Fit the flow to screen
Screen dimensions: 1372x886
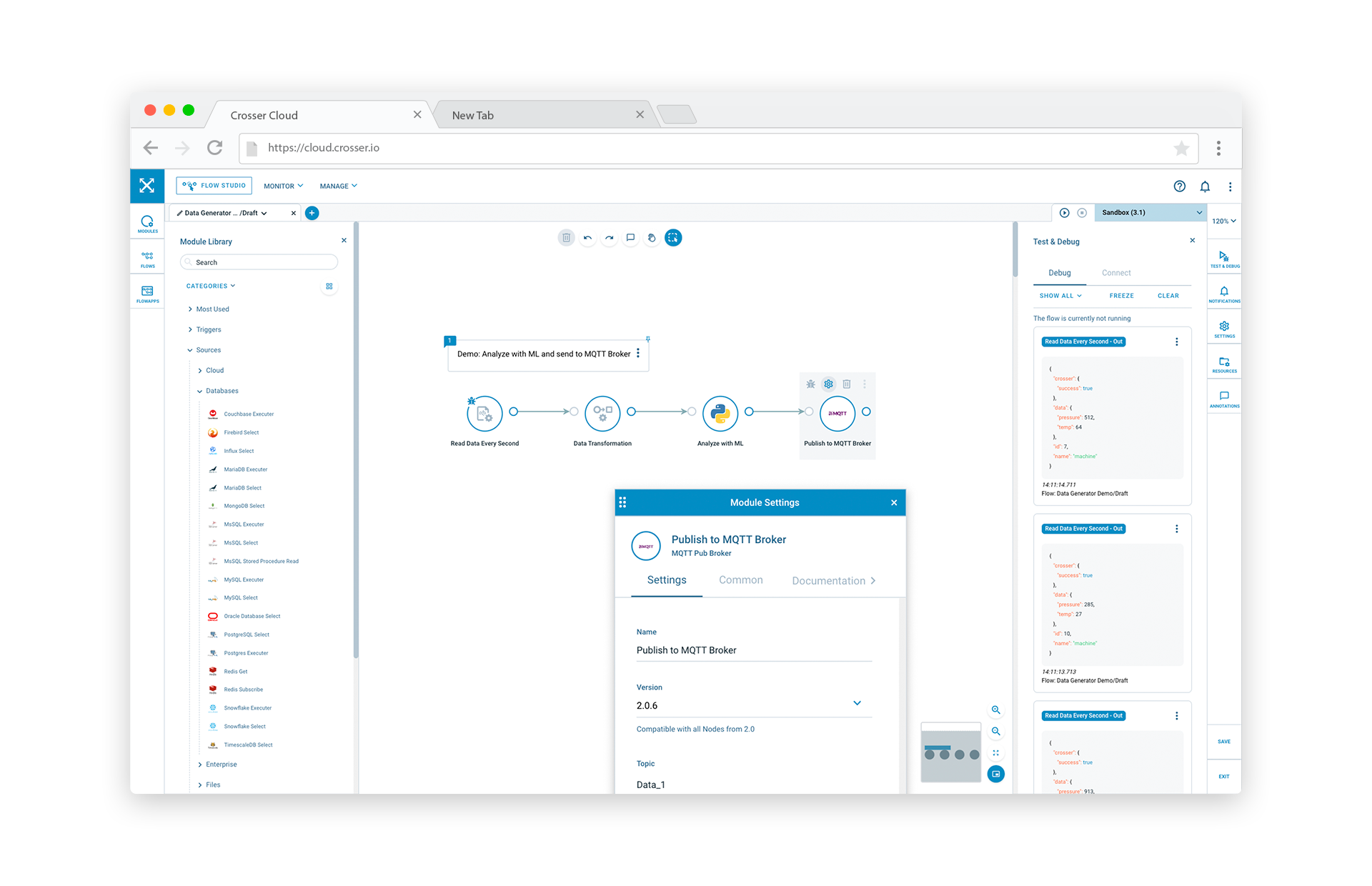pos(995,753)
